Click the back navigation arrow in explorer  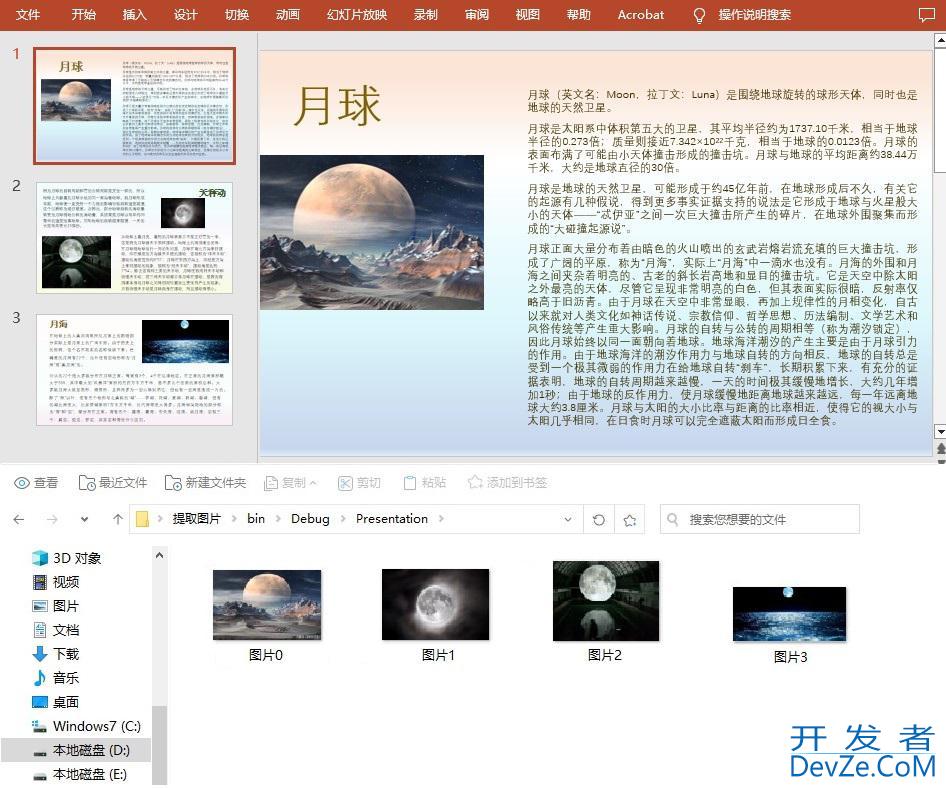coord(19,519)
